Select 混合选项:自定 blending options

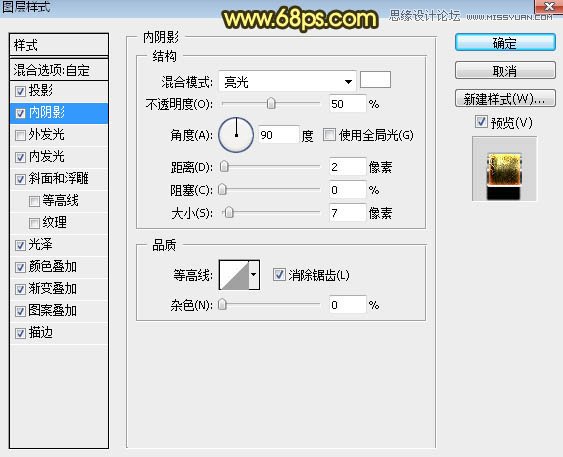click(x=59, y=70)
